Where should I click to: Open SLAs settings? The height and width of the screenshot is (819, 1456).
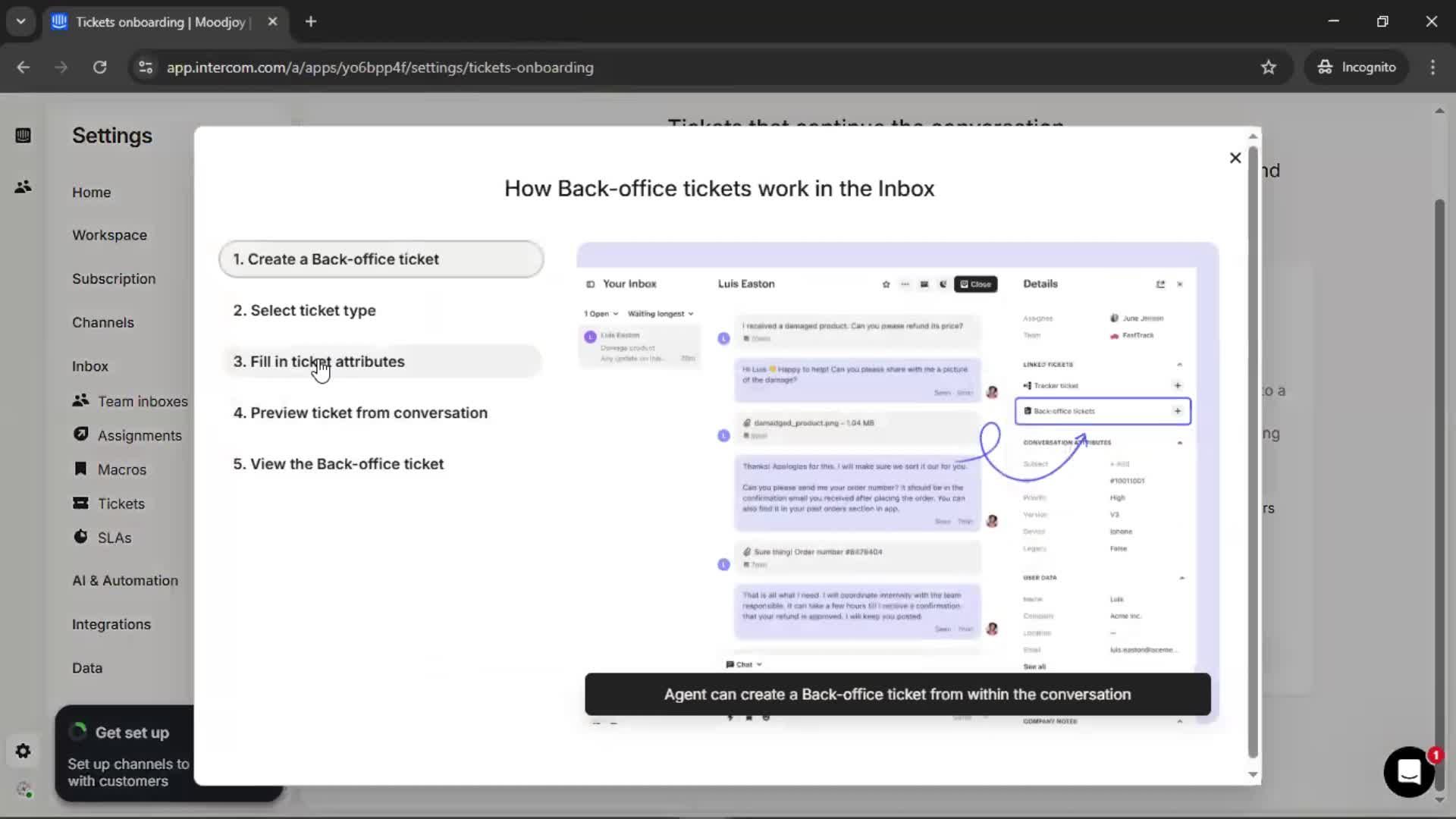point(115,538)
